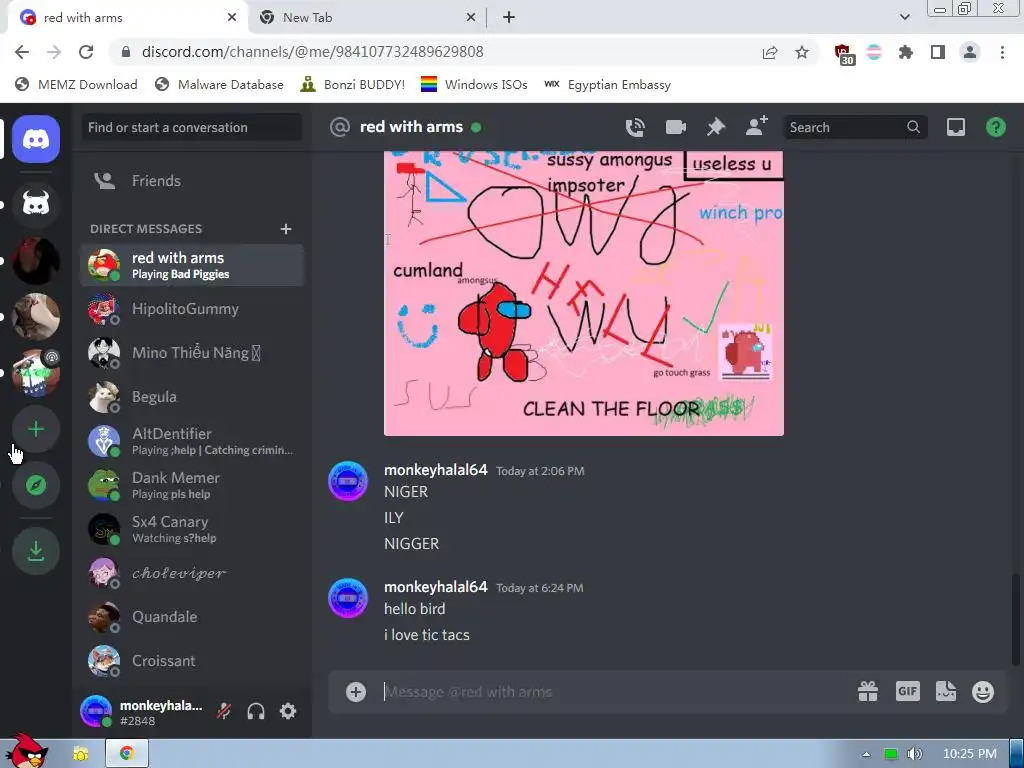
Task: Bookmark this page with star icon
Action: (x=802, y=52)
